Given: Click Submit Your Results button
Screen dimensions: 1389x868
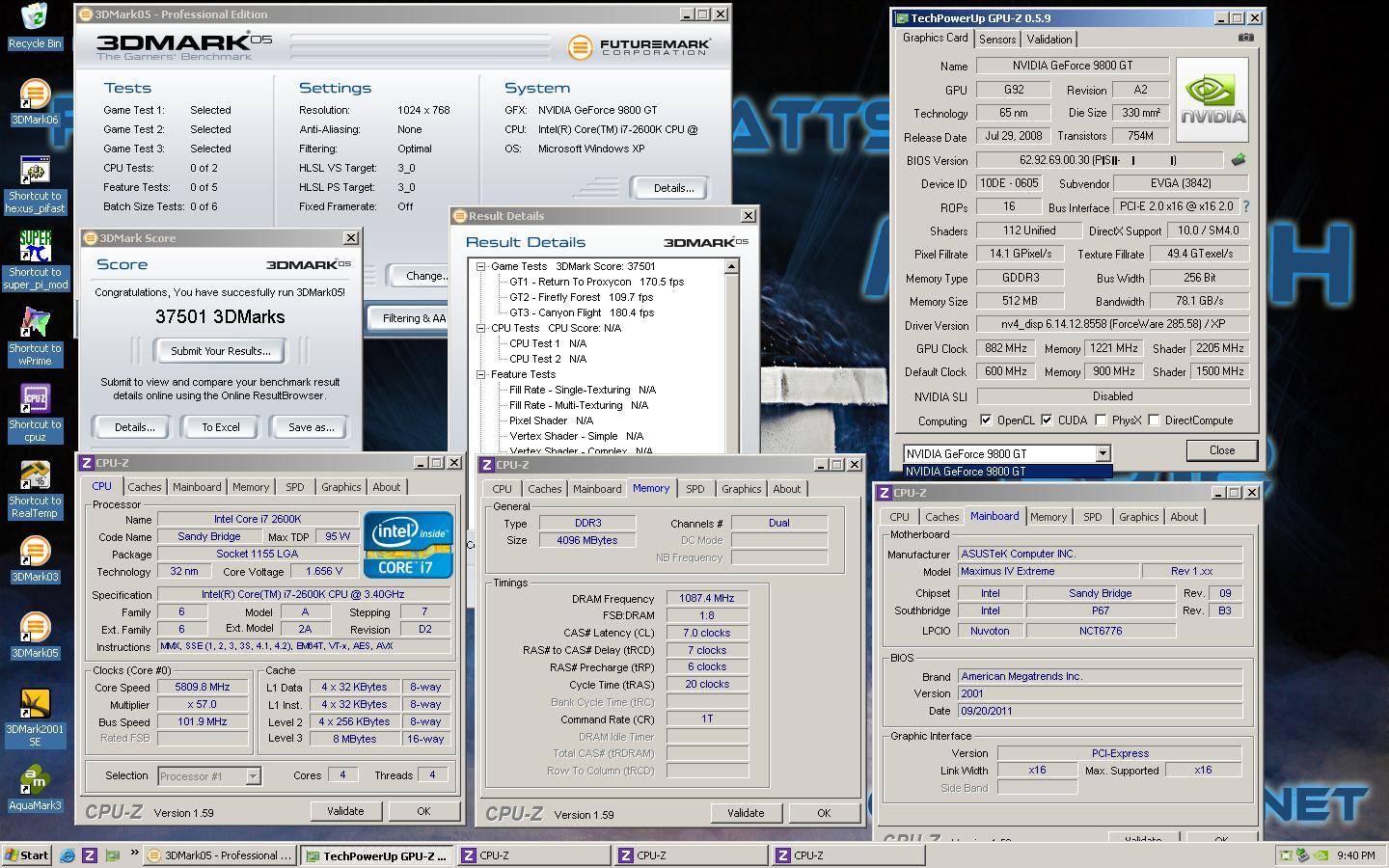Looking at the screenshot, I should click(x=221, y=351).
